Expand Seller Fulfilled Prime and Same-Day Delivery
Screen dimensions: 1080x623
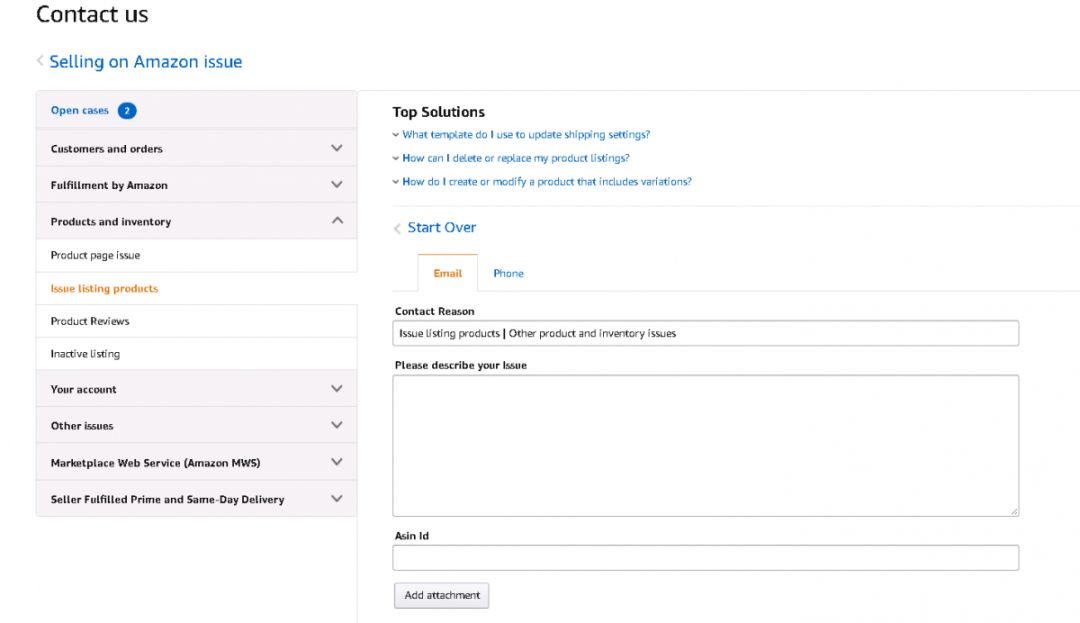tap(336, 499)
